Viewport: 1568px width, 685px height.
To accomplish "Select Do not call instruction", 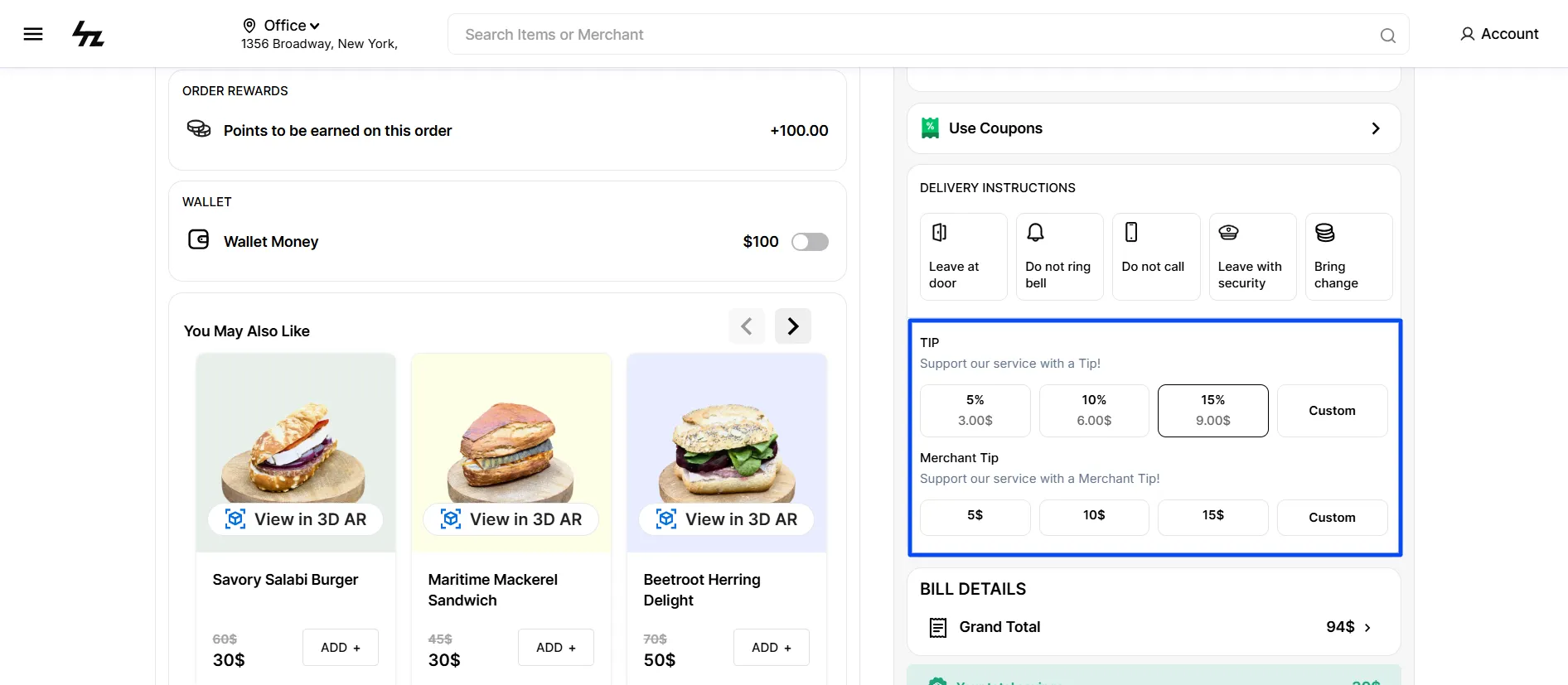I will click(1156, 257).
